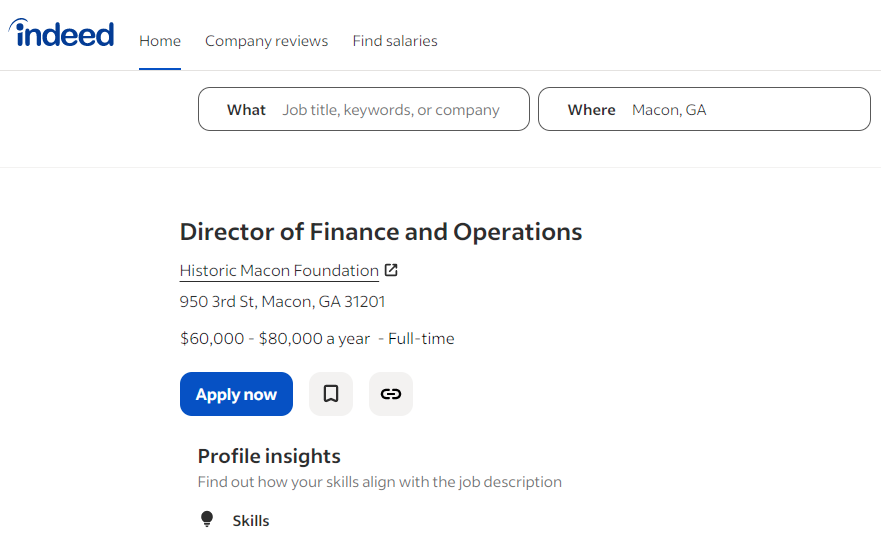Click the Macon, GA location field
The height and width of the screenshot is (536, 881).
740,110
